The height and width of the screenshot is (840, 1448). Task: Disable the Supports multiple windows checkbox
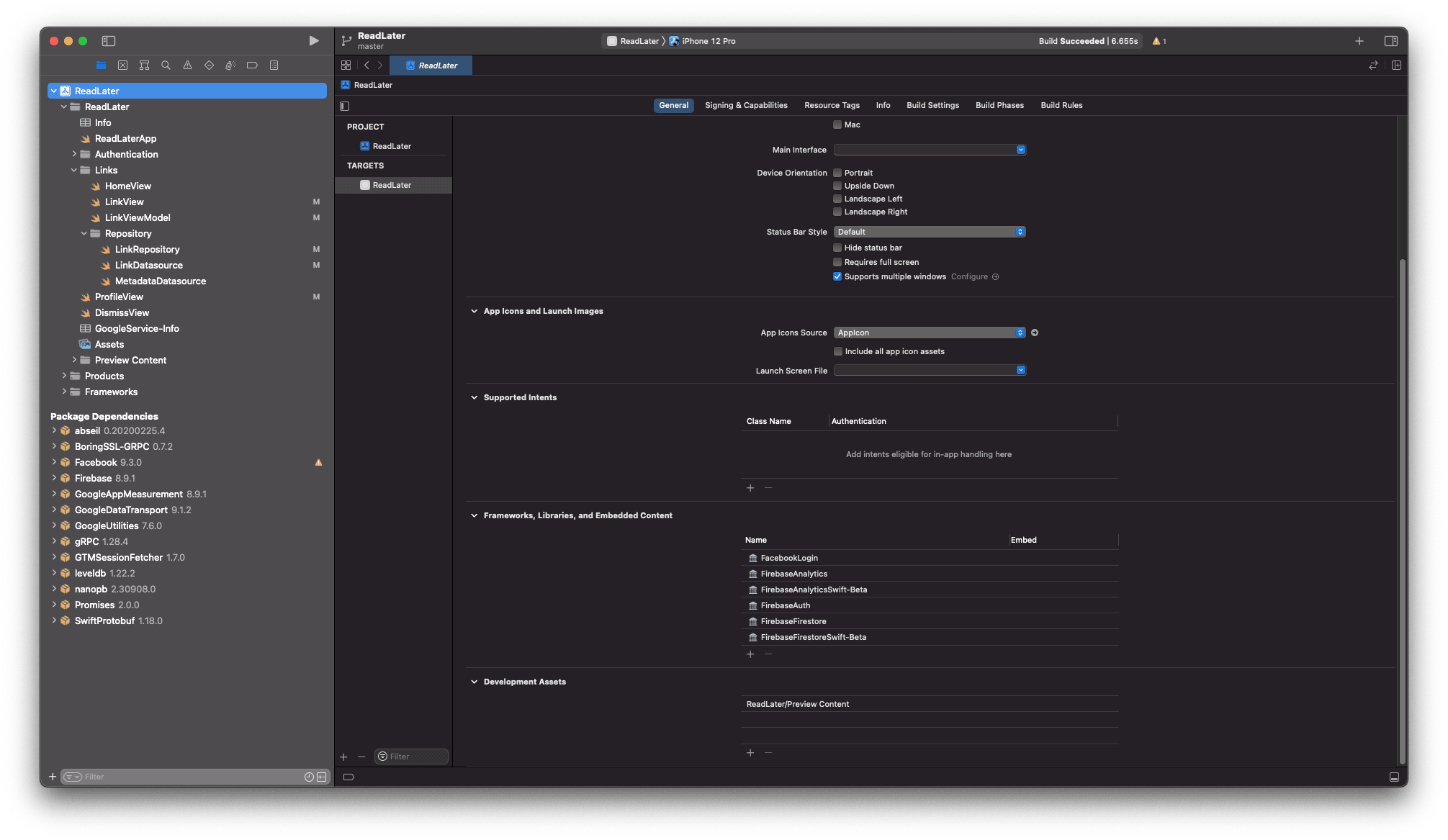pyautogui.click(x=836, y=276)
